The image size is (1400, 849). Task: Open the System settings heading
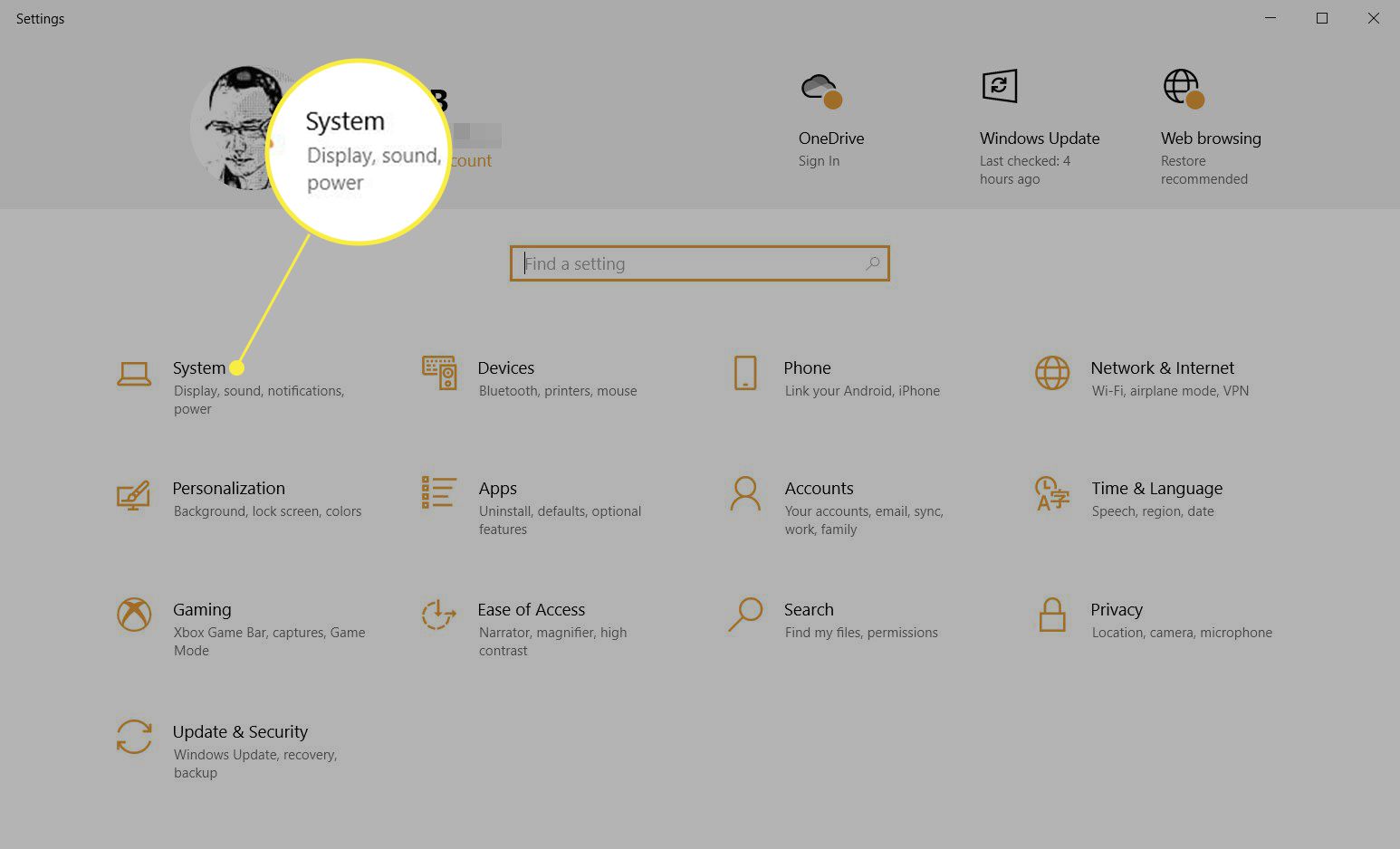click(x=199, y=368)
